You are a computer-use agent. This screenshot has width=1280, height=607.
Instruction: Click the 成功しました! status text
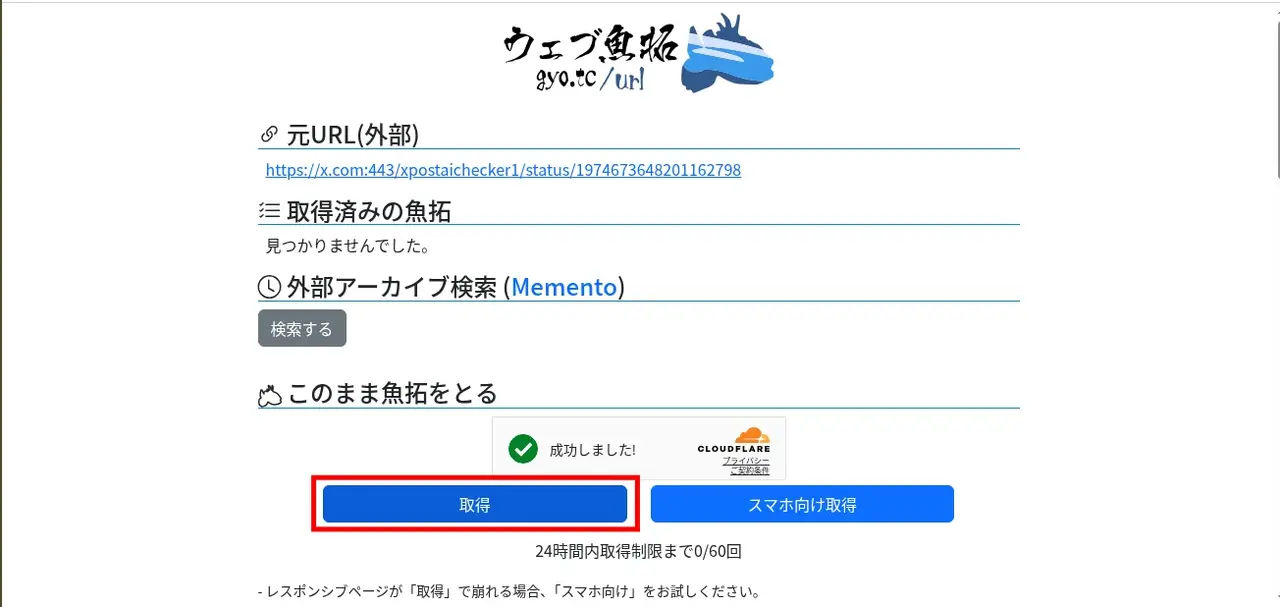[592, 450]
